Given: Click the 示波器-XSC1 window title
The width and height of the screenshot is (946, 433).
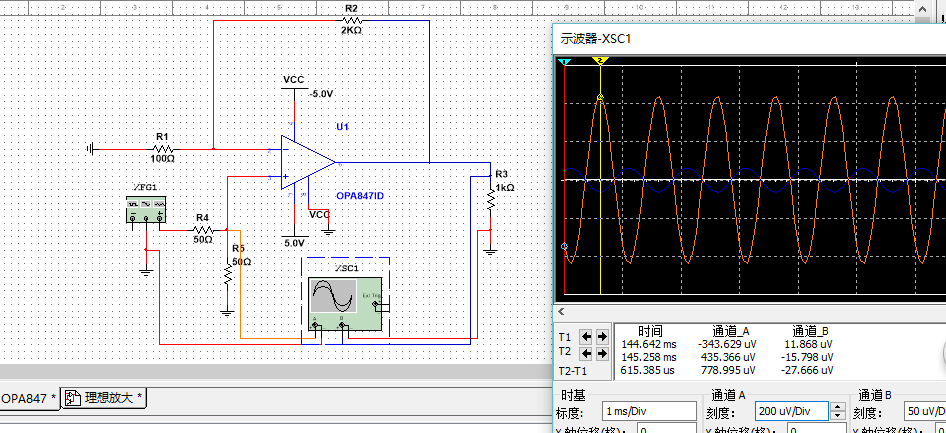Looking at the screenshot, I should tap(596, 39).
